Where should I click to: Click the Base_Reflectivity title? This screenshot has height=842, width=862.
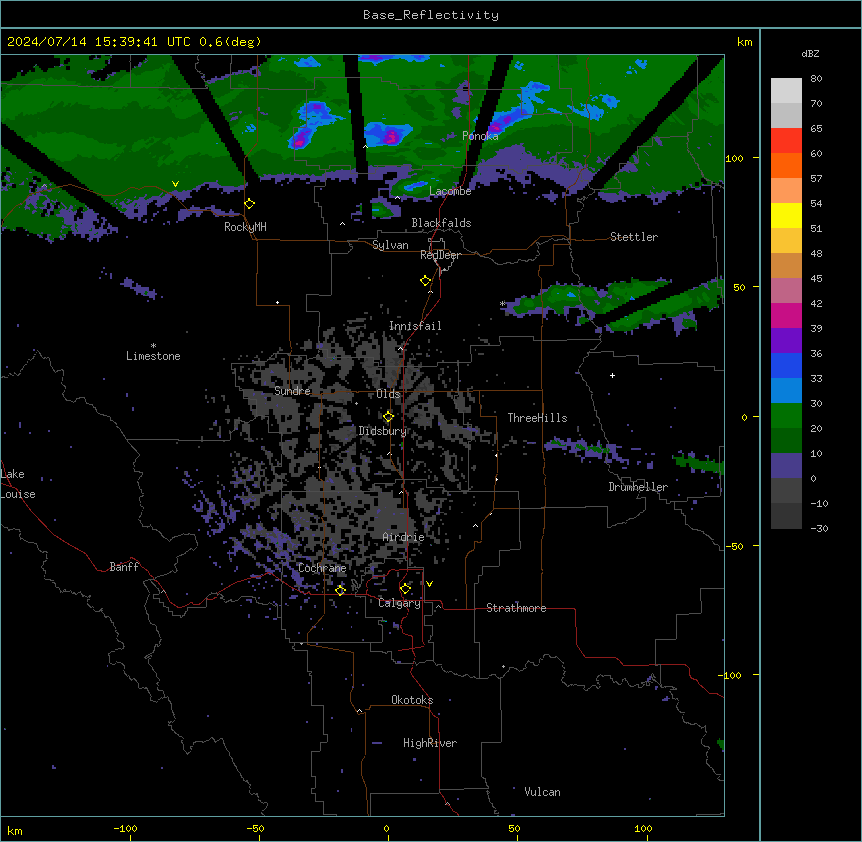(x=431, y=15)
